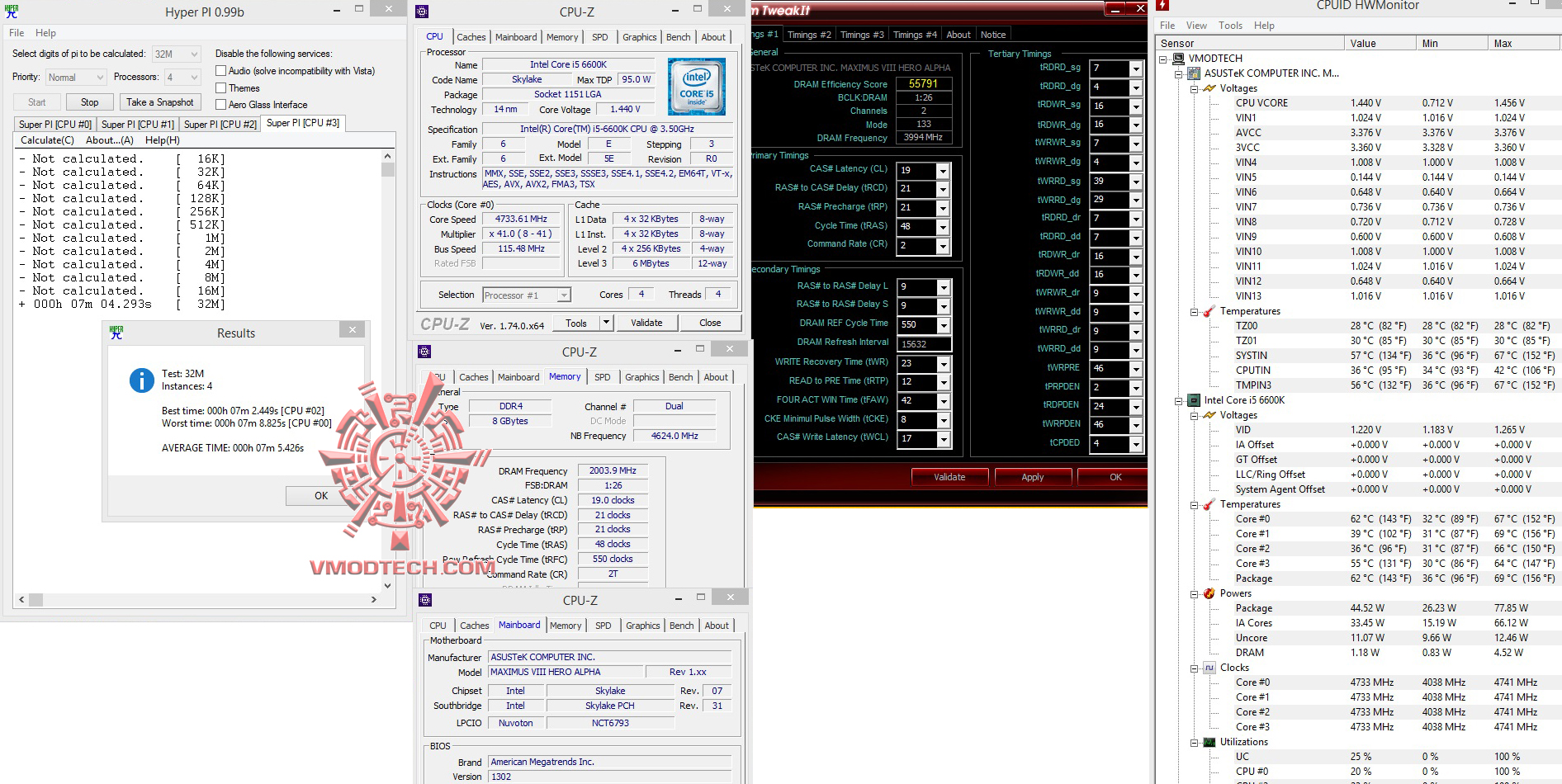Open the Timings #2 tab in TweakIt
The width and height of the screenshot is (1562, 784).
[809, 34]
